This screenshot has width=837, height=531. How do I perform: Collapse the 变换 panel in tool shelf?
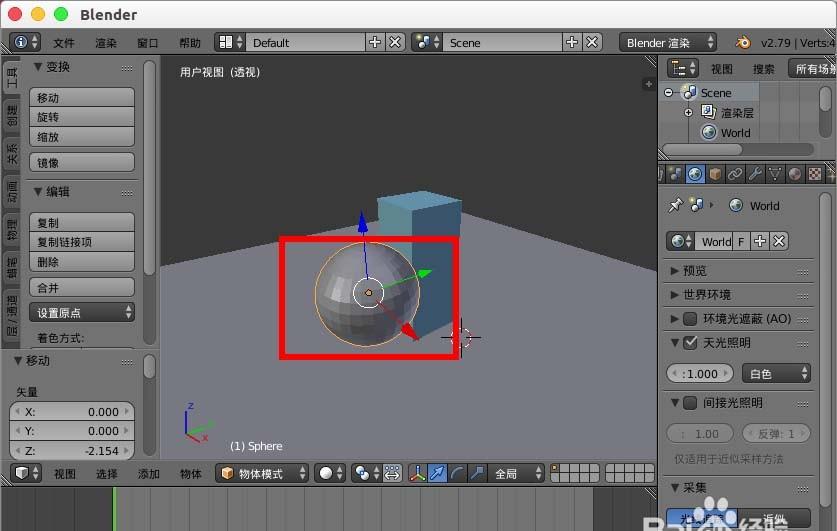(x=38, y=67)
